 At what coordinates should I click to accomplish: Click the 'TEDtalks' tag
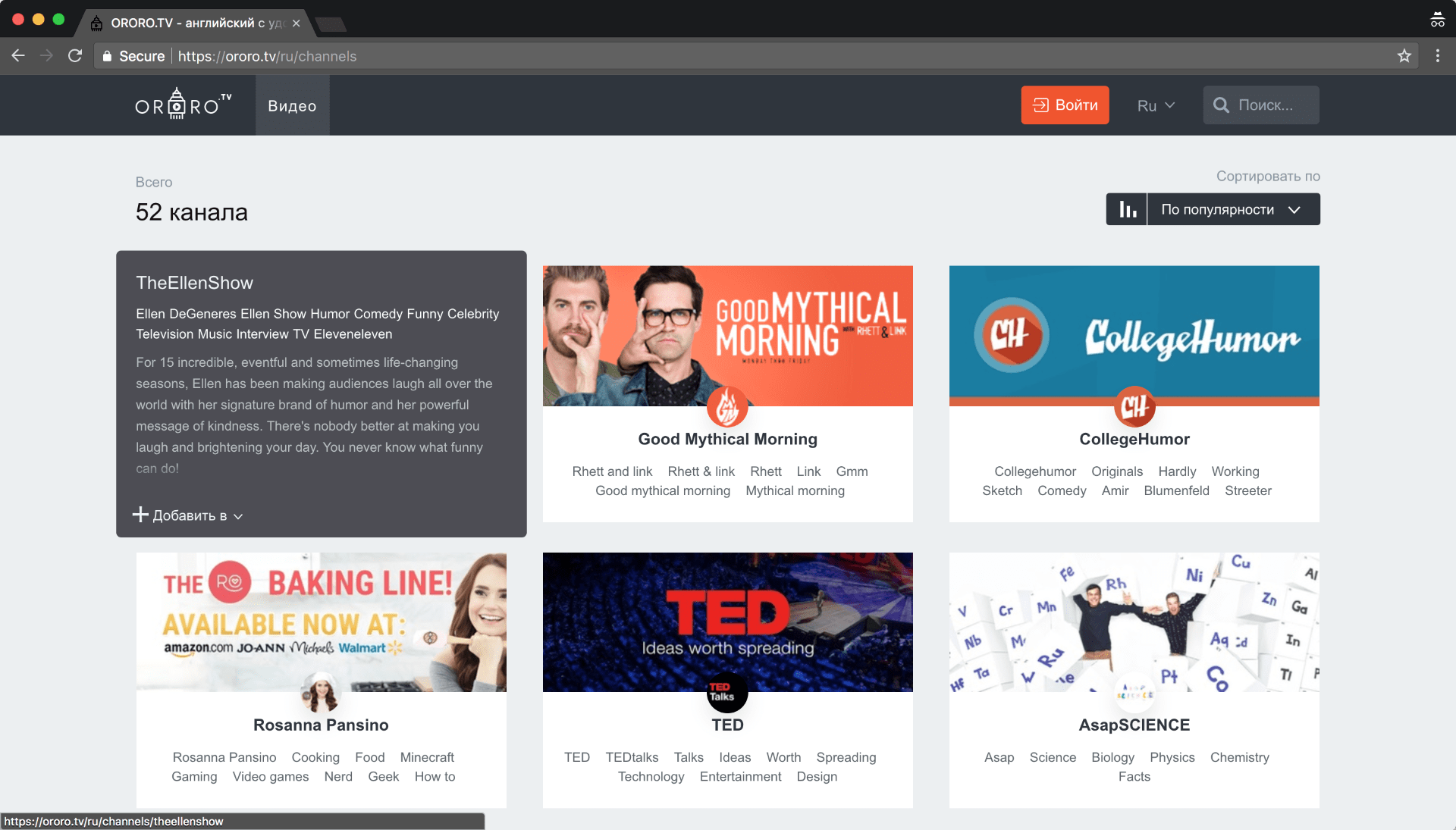[x=632, y=757]
